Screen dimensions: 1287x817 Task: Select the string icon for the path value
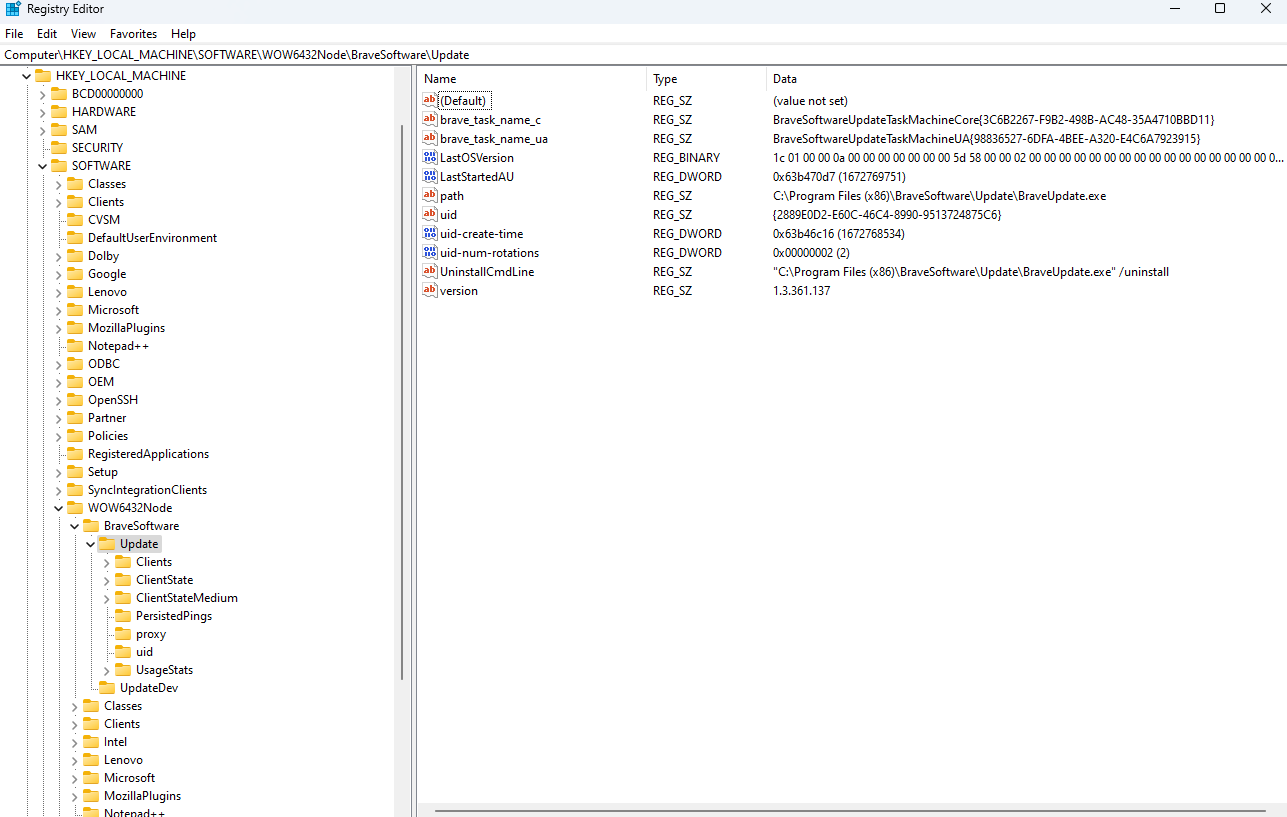click(x=430, y=195)
